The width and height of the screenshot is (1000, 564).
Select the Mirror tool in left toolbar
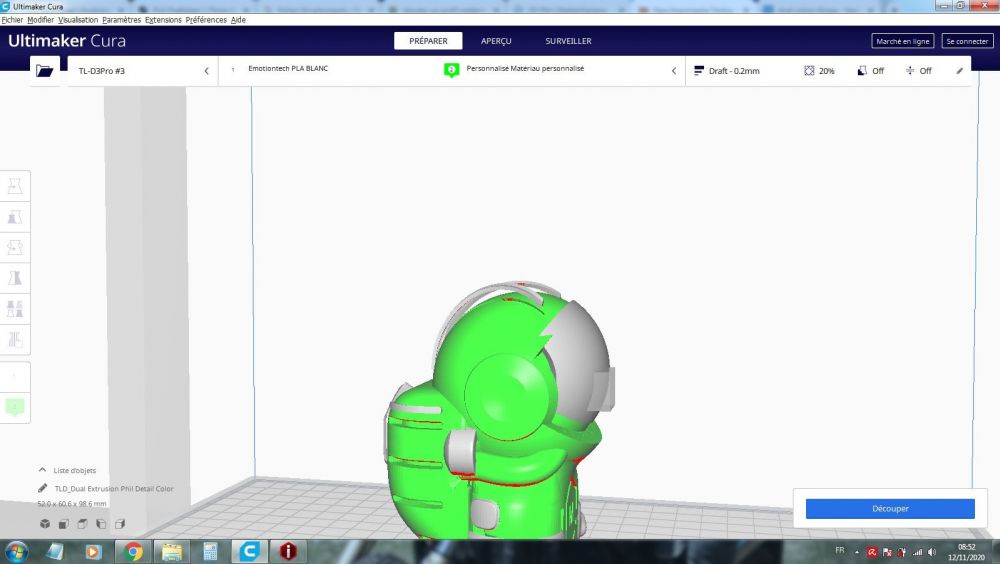[15, 278]
